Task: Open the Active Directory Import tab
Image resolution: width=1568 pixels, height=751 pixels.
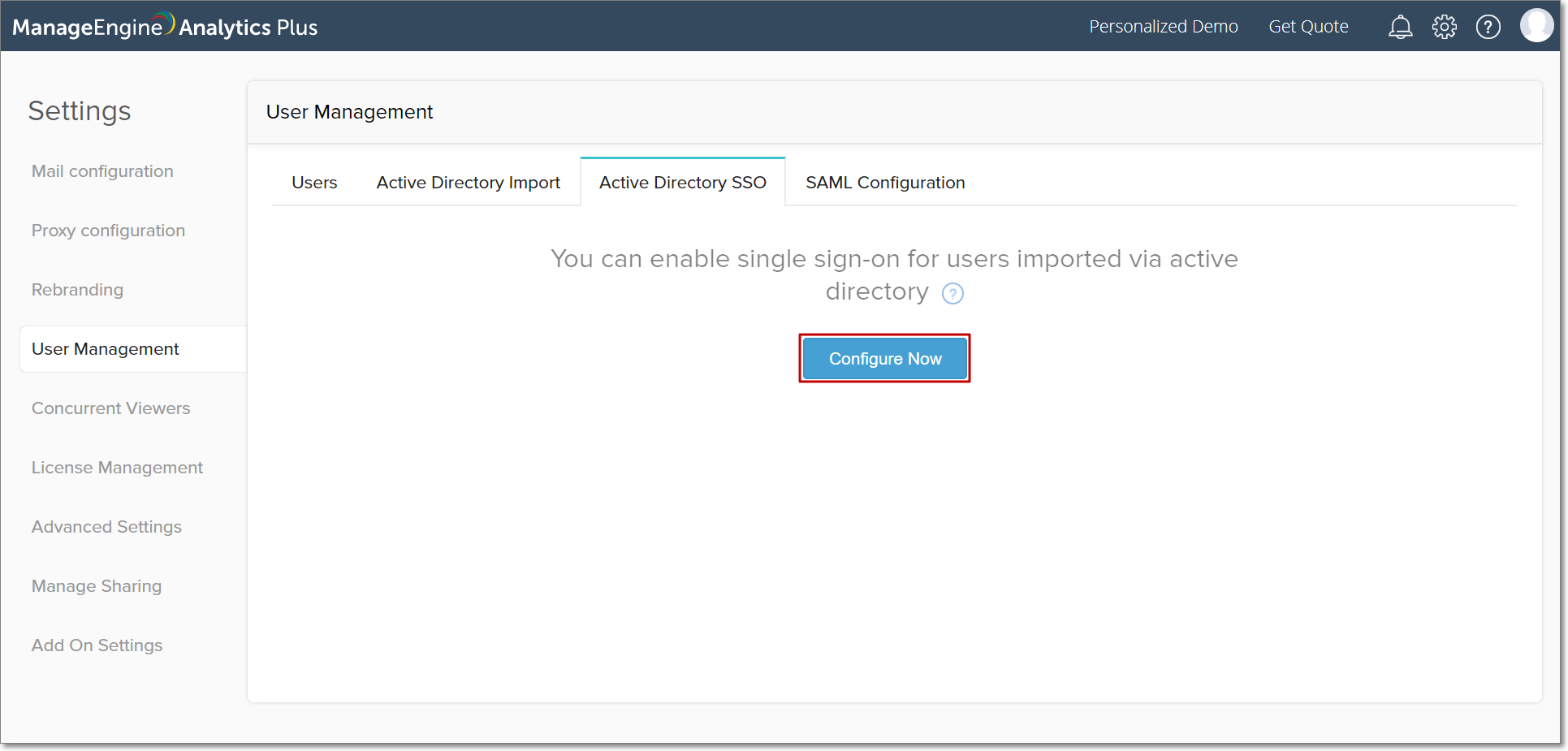Action: click(468, 183)
